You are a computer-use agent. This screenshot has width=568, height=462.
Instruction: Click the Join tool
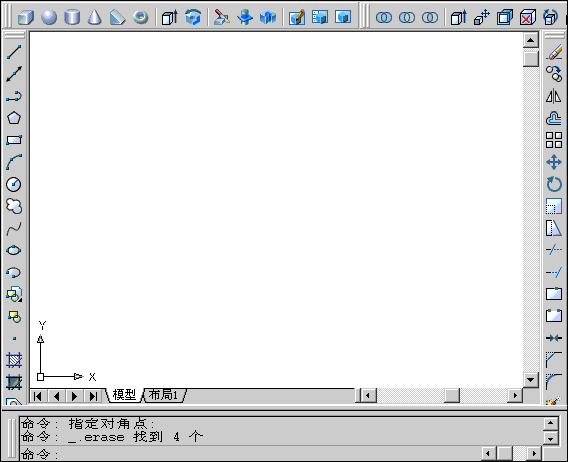tap(554, 338)
